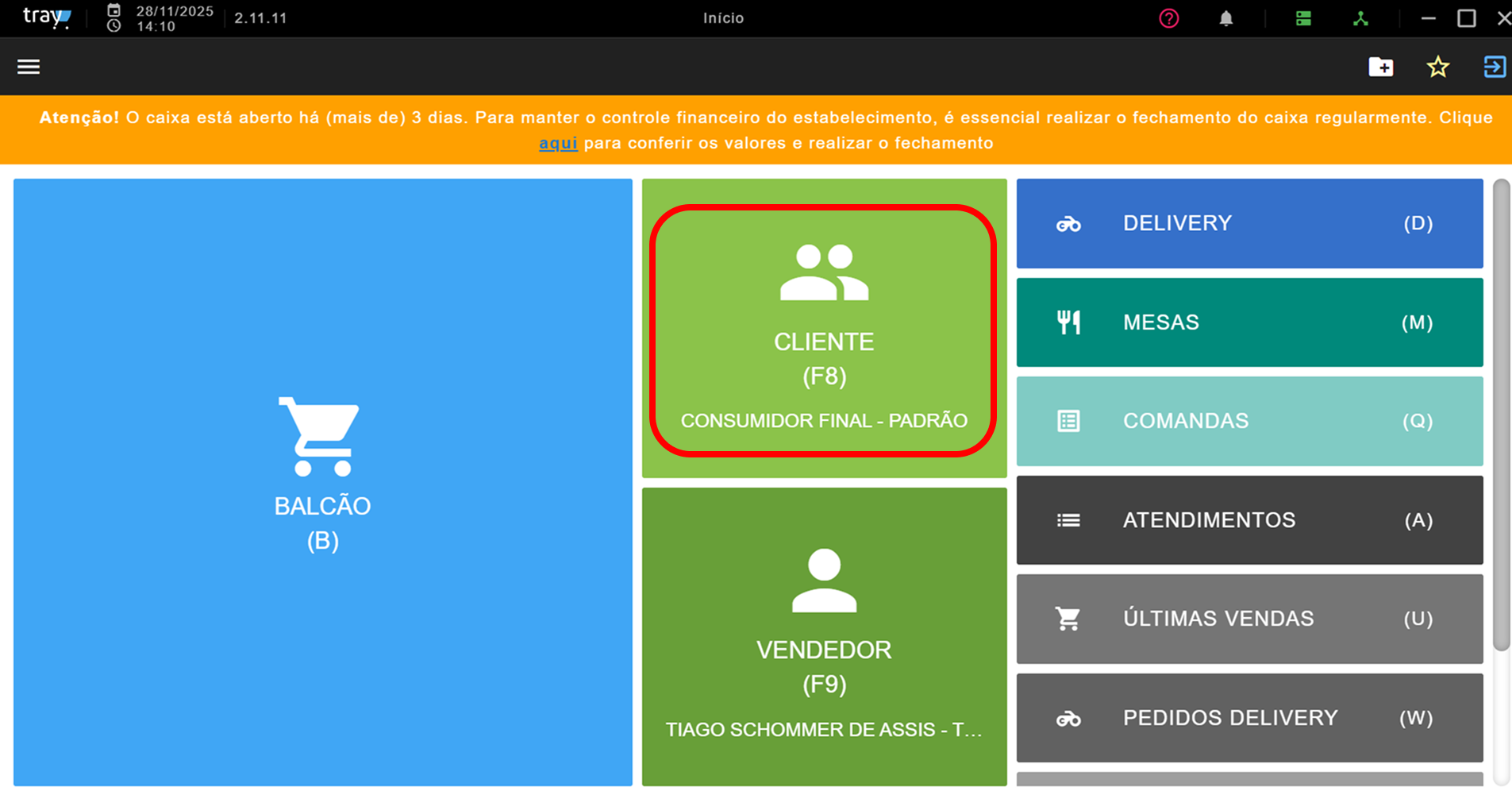Click the 'aqui' link in warning banner
Screen dimensions: 1512x791
point(558,143)
